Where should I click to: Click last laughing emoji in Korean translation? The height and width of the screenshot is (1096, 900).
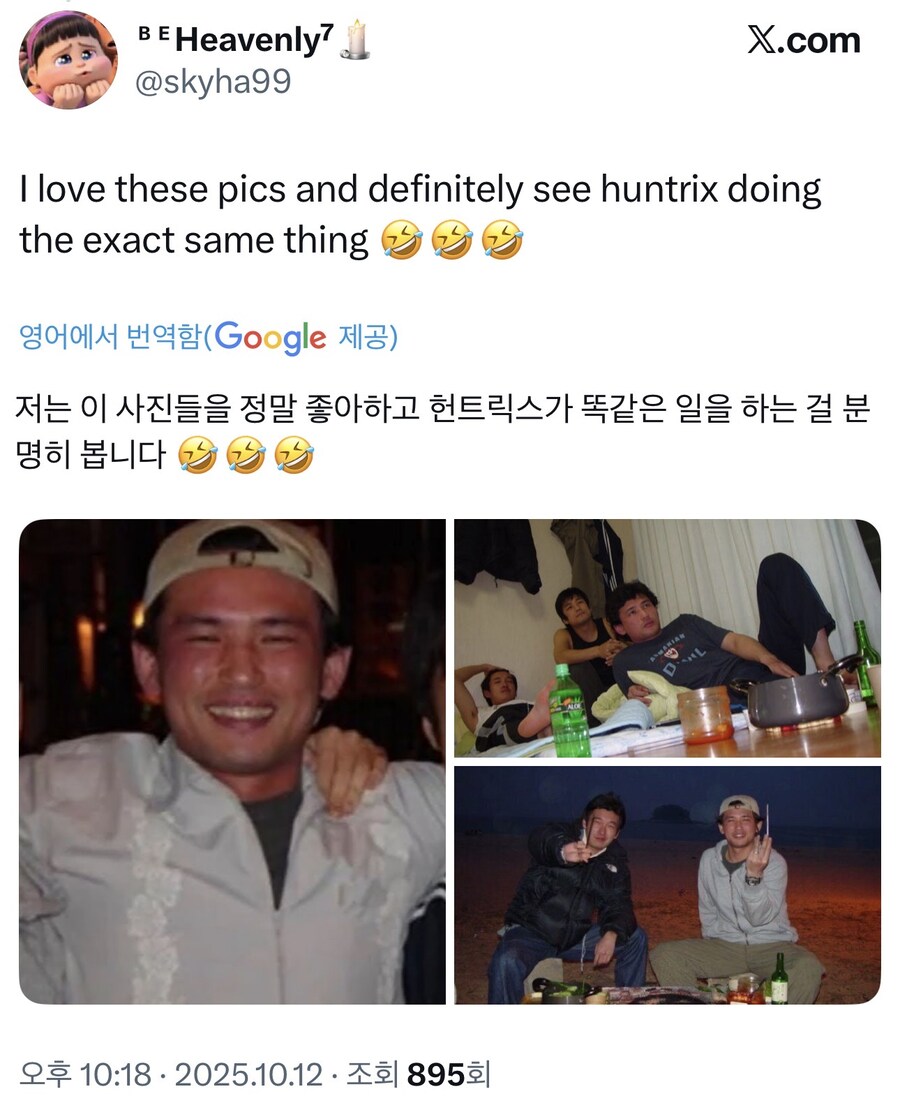(x=294, y=457)
